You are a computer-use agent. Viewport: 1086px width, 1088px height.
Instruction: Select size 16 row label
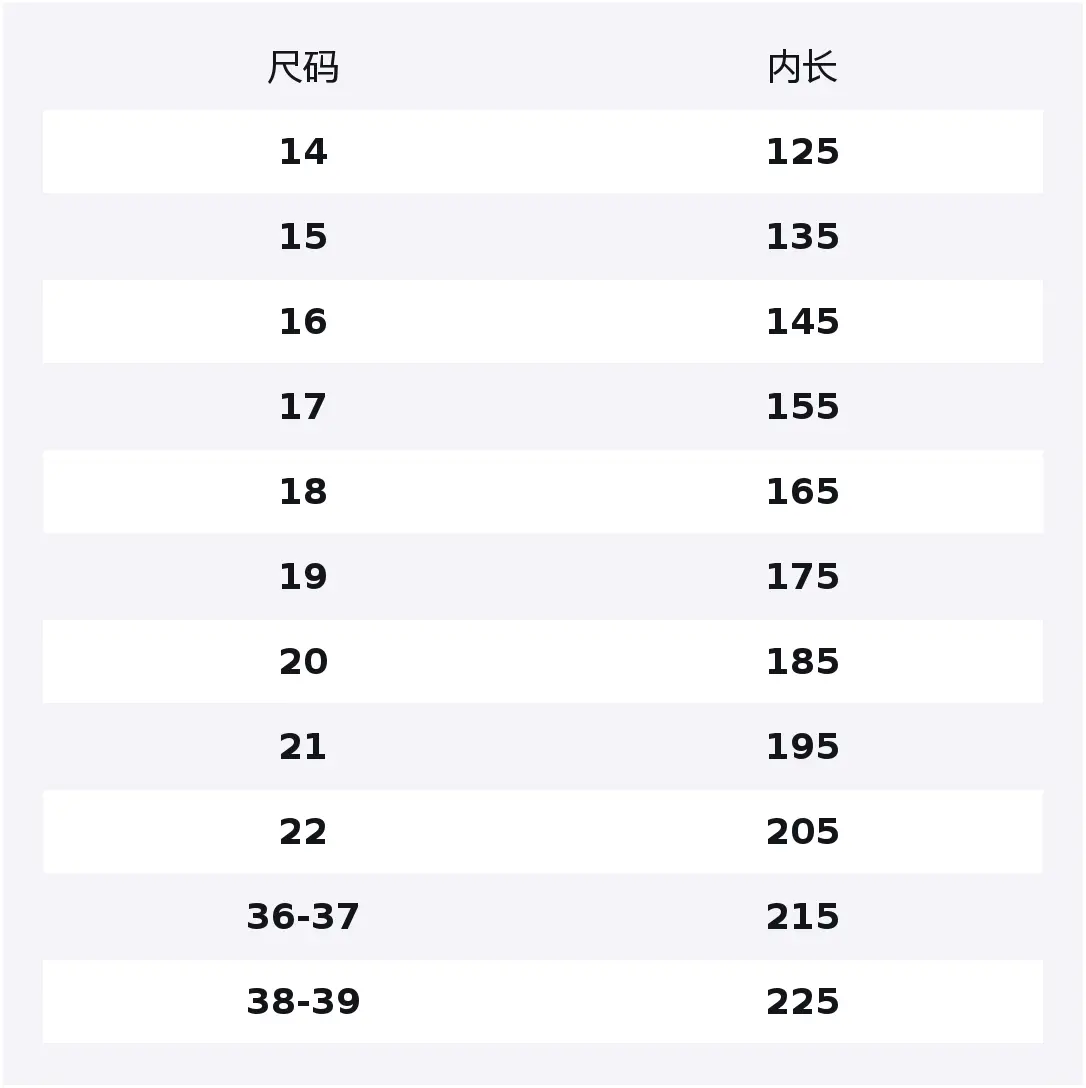(303, 322)
